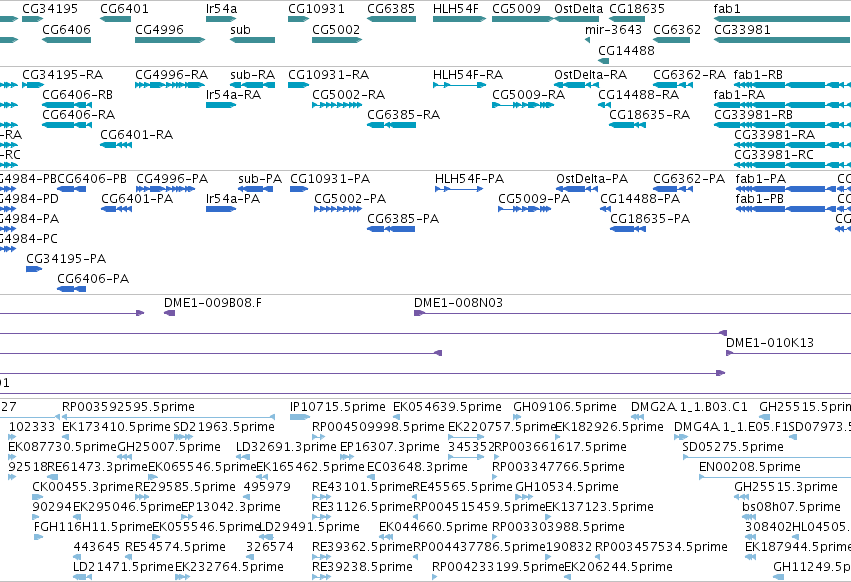Open transcript Ir54a-RA label
This screenshot has height=582, width=851.
point(233,94)
